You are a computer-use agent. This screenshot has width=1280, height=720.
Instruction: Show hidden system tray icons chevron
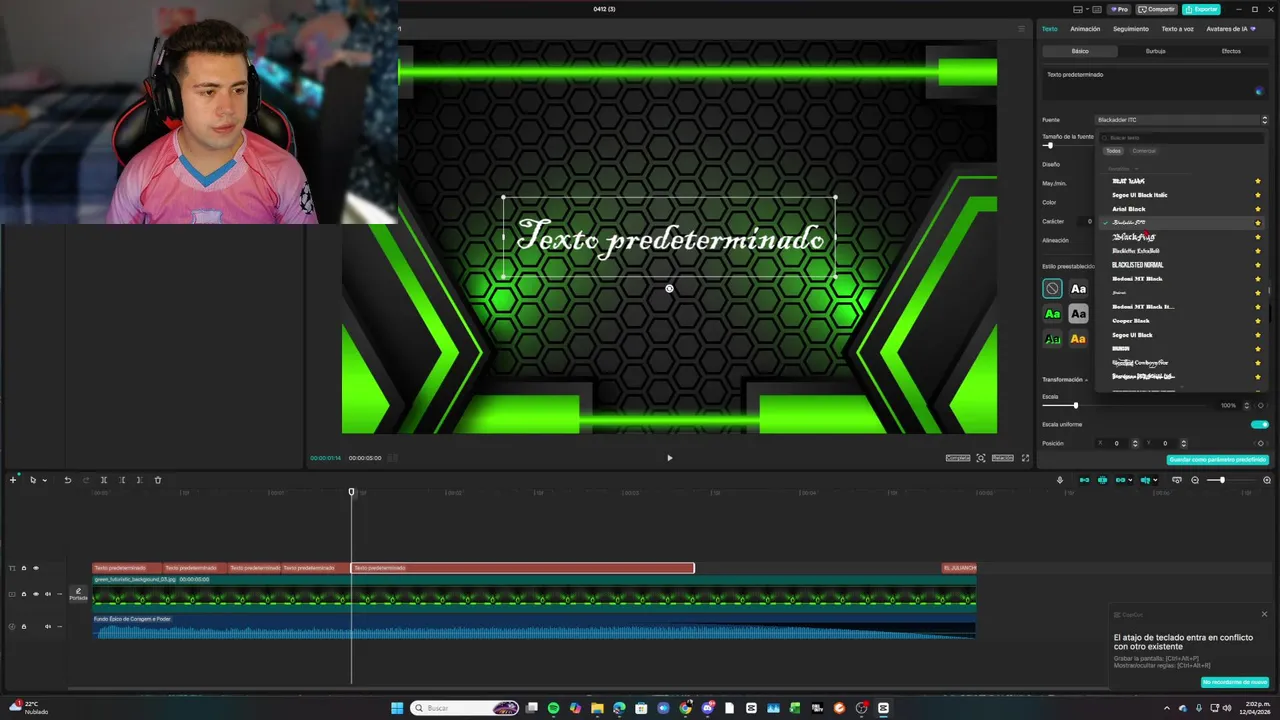(1166, 708)
